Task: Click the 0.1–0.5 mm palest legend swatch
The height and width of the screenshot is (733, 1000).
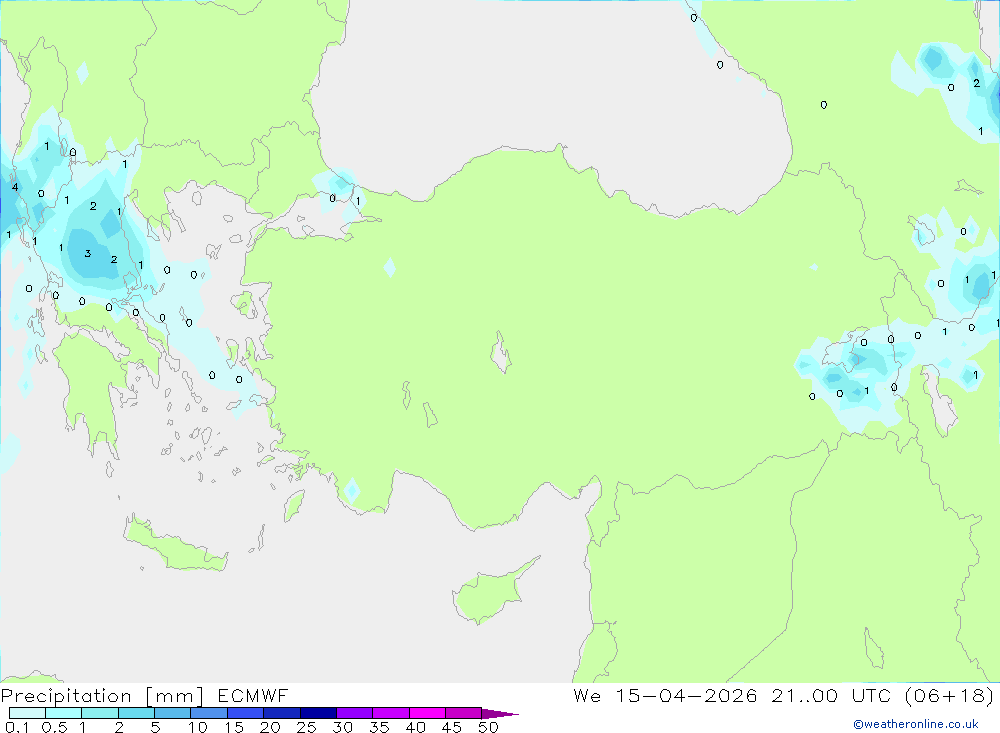Action: click(27, 713)
